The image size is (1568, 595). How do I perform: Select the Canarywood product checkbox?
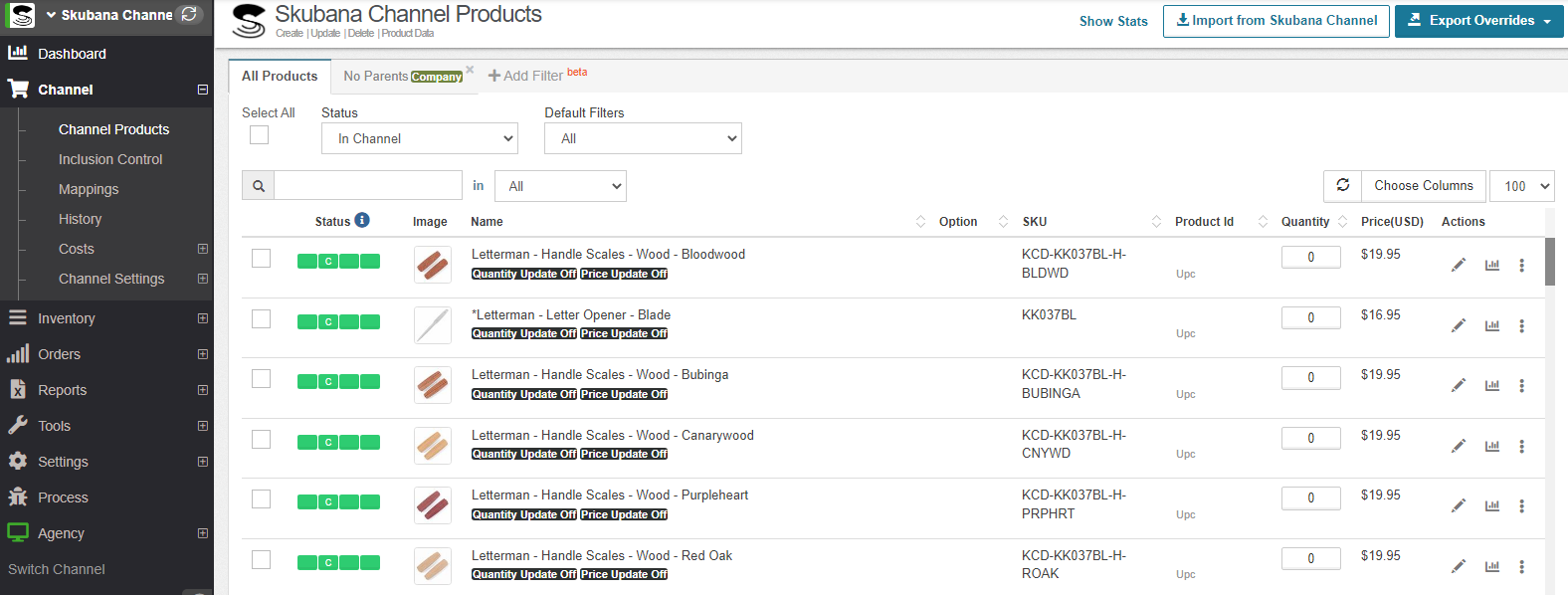tap(261, 439)
